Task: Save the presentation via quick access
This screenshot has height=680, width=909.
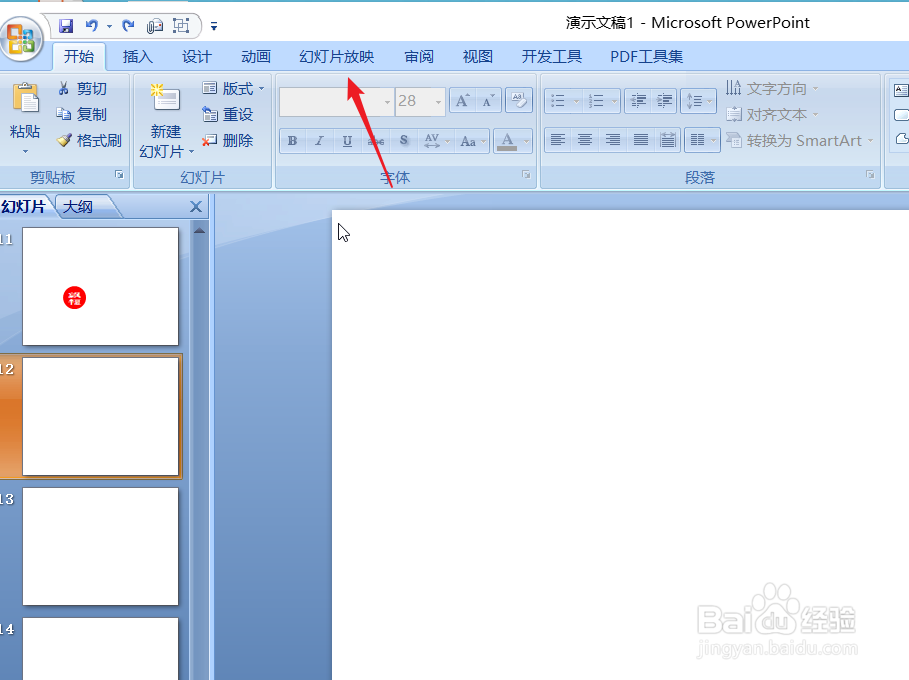Action: coord(66,26)
